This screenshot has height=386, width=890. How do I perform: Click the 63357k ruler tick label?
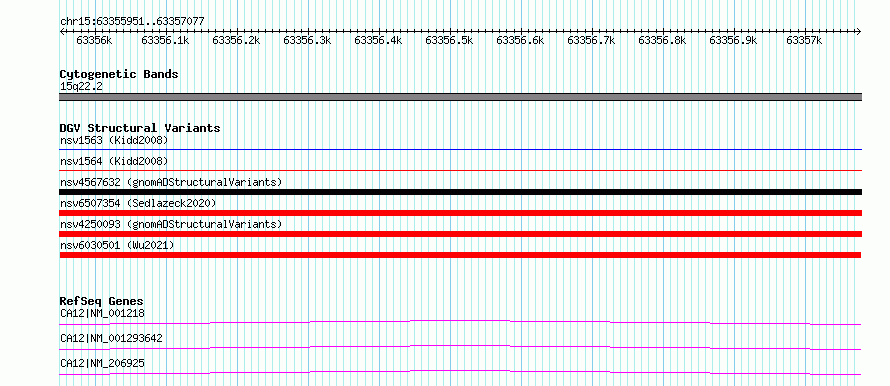tap(804, 41)
